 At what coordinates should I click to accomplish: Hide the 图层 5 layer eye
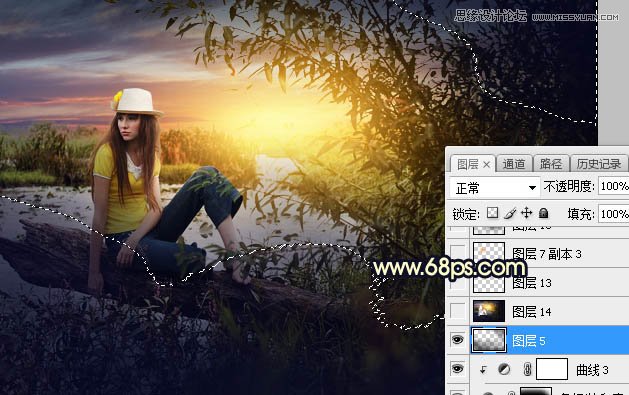(x=457, y=340)
